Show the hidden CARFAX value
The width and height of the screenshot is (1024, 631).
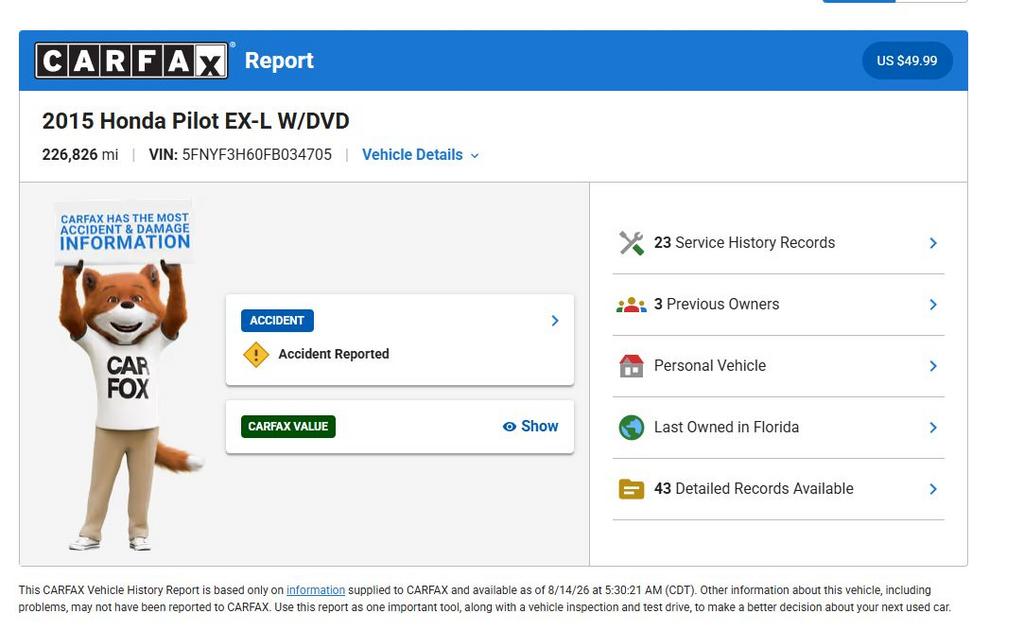(x=530, y=427)
